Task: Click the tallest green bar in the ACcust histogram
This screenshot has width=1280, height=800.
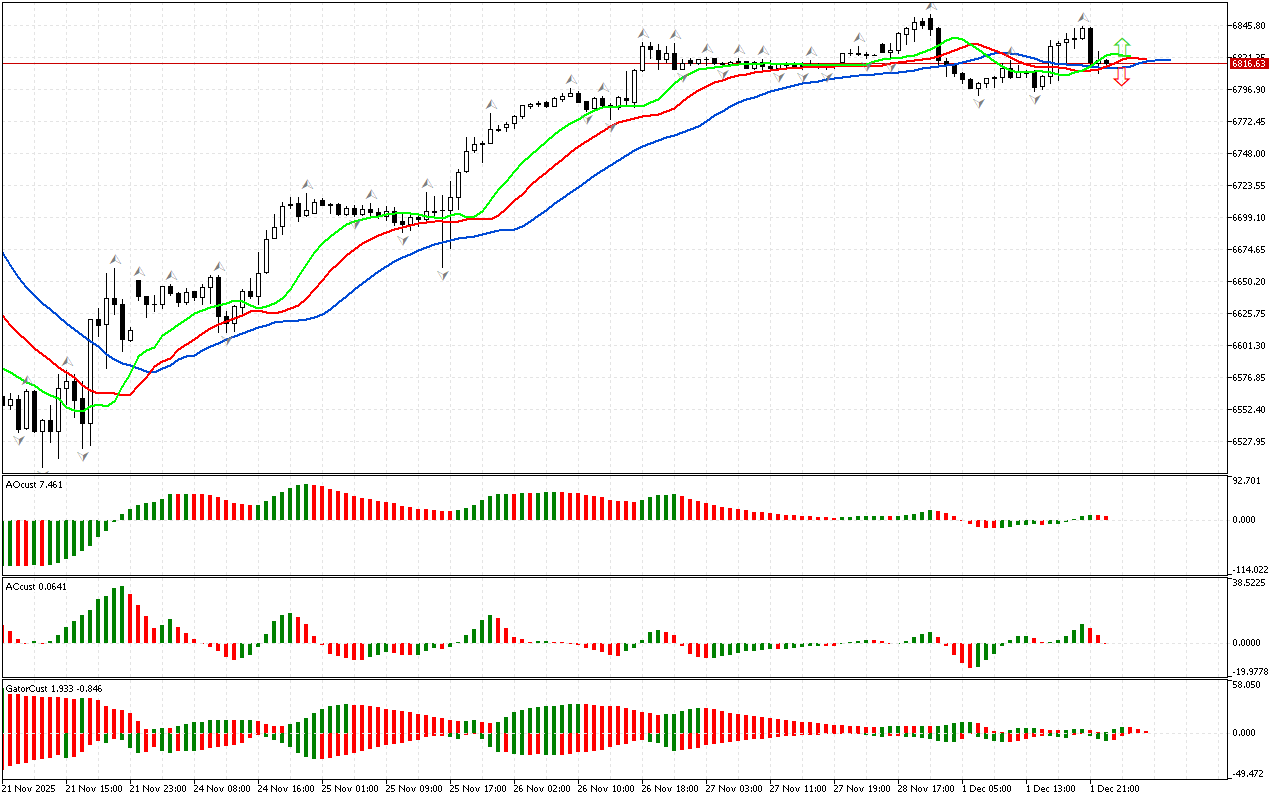Action: coord(120,614)
